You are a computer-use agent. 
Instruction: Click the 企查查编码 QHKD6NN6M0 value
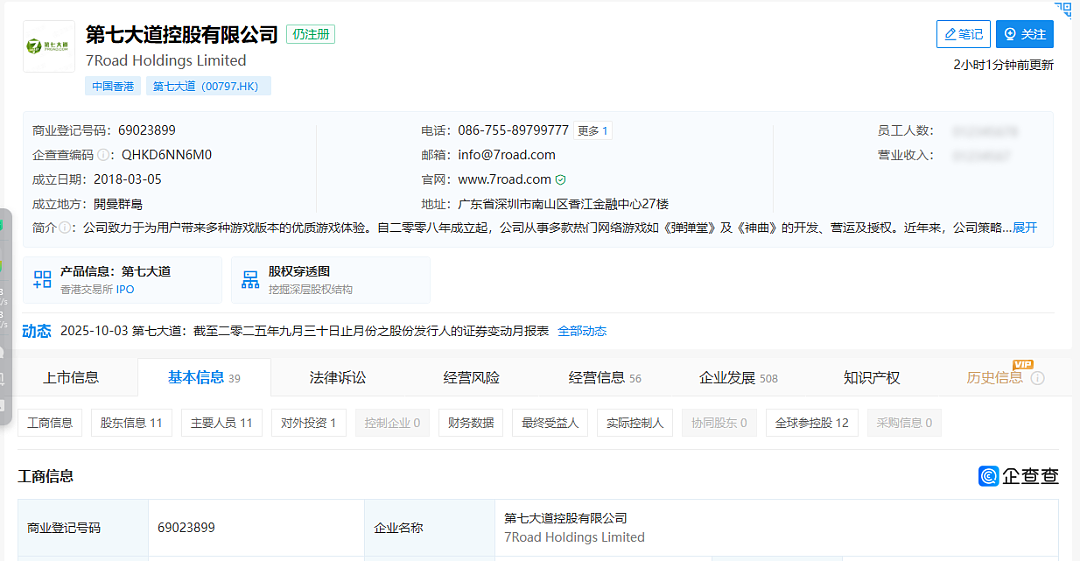[167, 155]
